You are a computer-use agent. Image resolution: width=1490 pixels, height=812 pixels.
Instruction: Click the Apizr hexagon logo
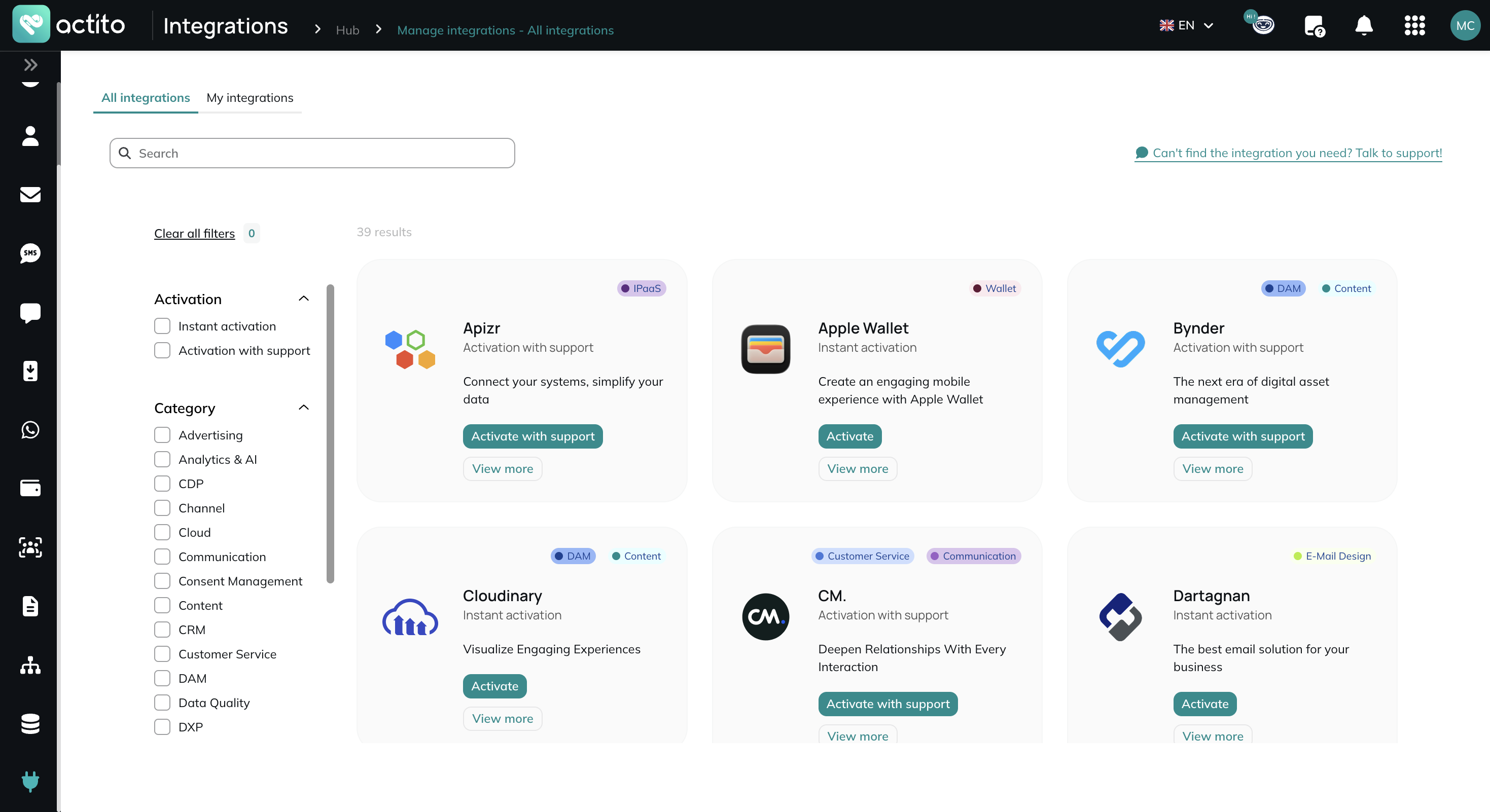[410, 349]
